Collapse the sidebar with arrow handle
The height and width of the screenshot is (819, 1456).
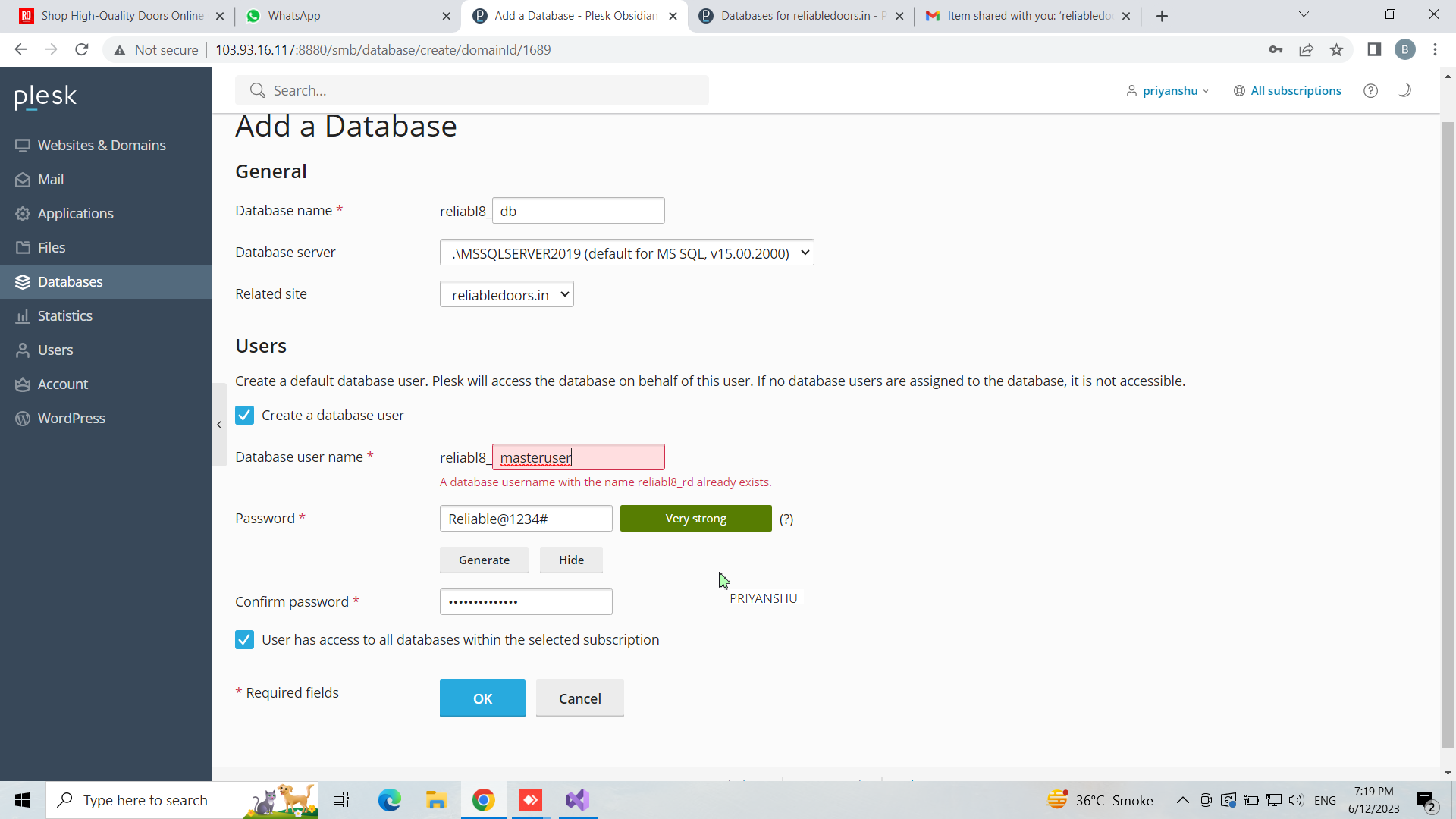coord(219,425)
